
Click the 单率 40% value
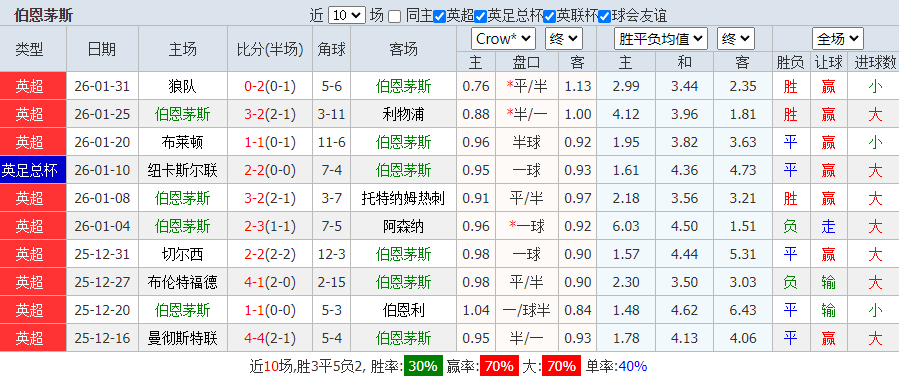[x=632, y=366]
